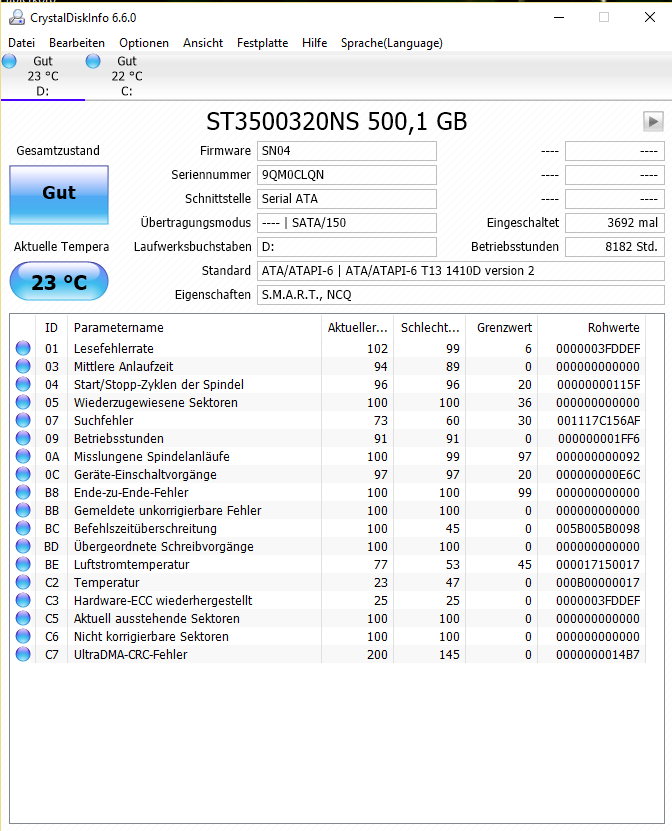Viewport: 672px width, 831px height.
Task: Click status orb for Geräte-Einschaltvorgänge
Action: [x=23, y=474]
